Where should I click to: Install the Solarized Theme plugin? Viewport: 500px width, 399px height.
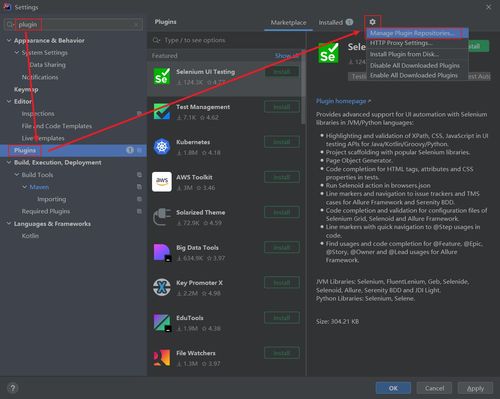tap(282, 212)
